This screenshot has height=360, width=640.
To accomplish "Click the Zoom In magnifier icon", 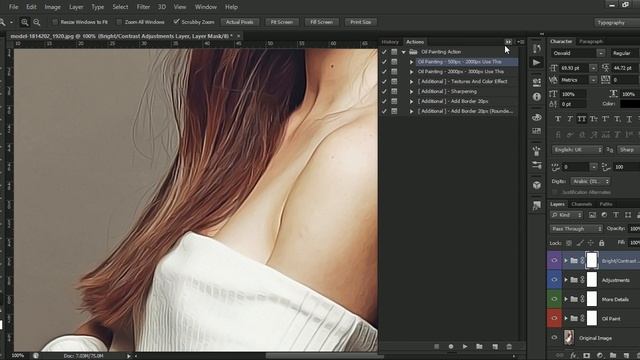I will (24, 22).
